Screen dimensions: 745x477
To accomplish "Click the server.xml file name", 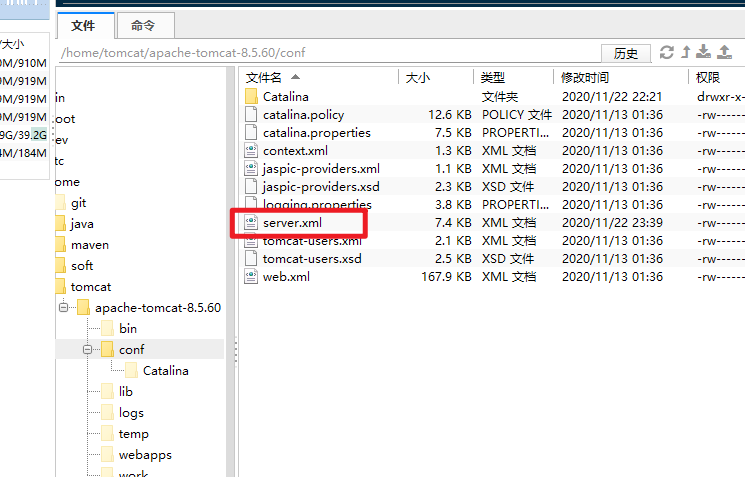I will pos(292,223).
